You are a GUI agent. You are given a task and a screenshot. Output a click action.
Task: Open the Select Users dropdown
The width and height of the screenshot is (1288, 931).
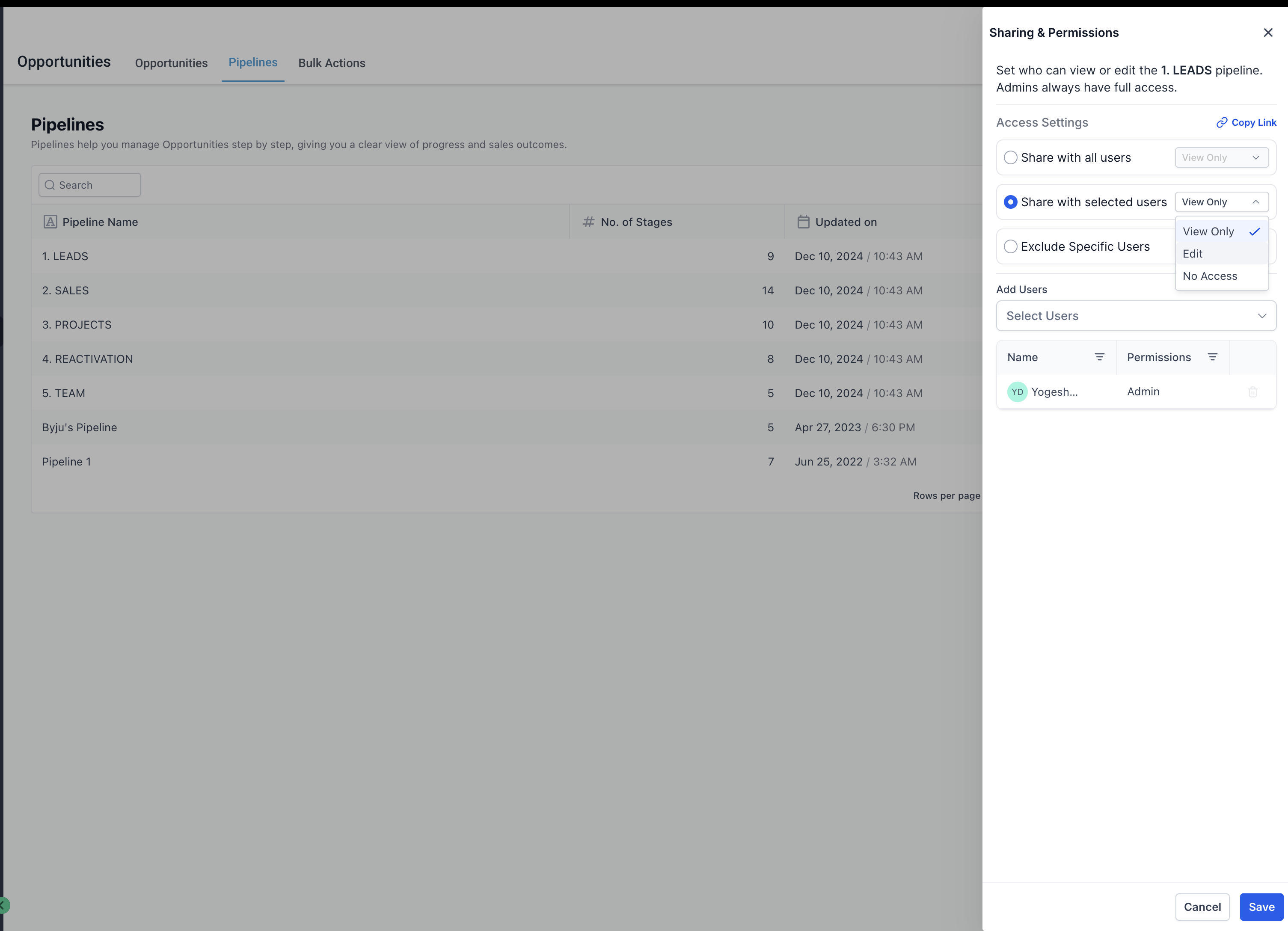1136,316
